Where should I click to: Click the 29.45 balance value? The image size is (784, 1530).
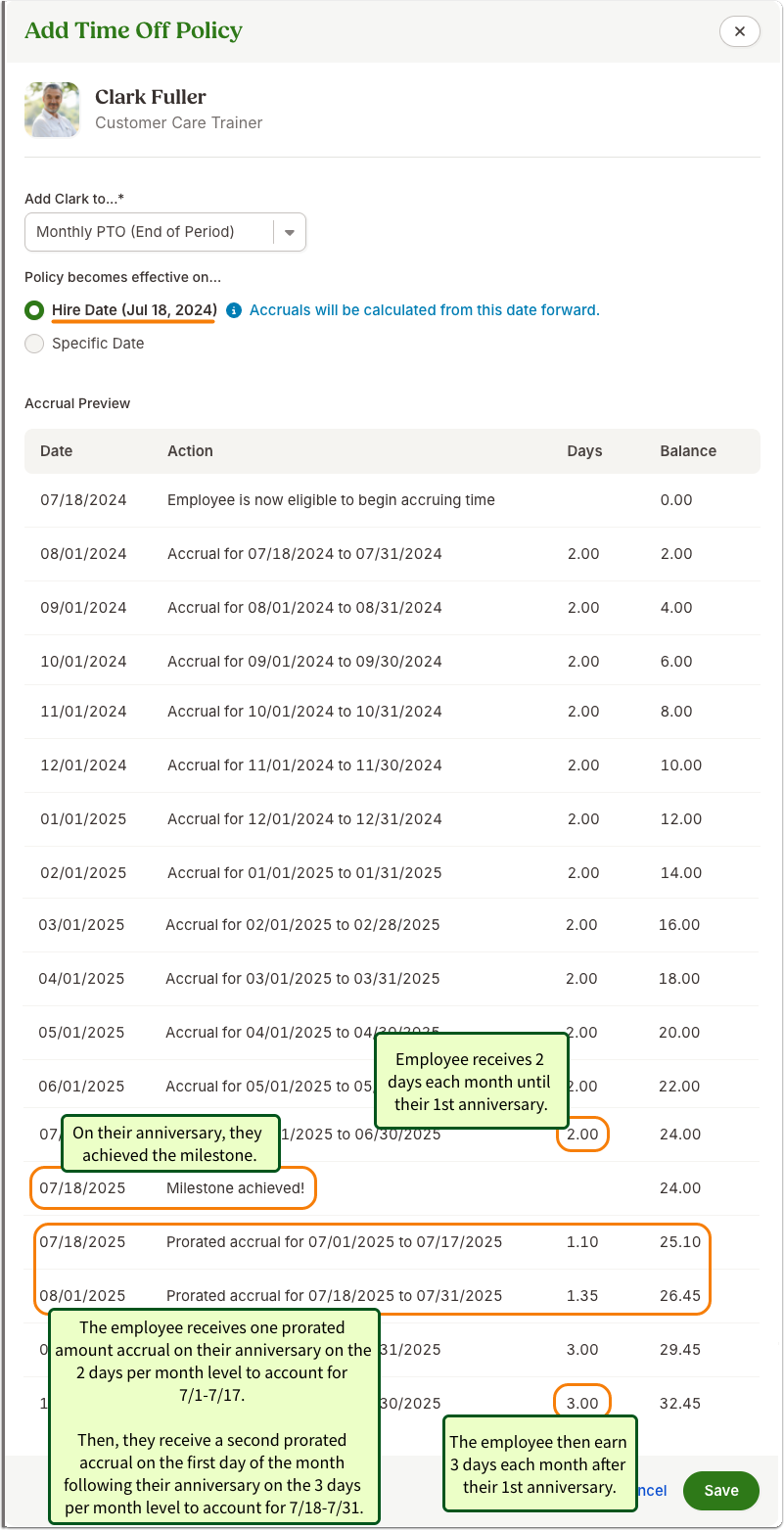[679, 1350]
